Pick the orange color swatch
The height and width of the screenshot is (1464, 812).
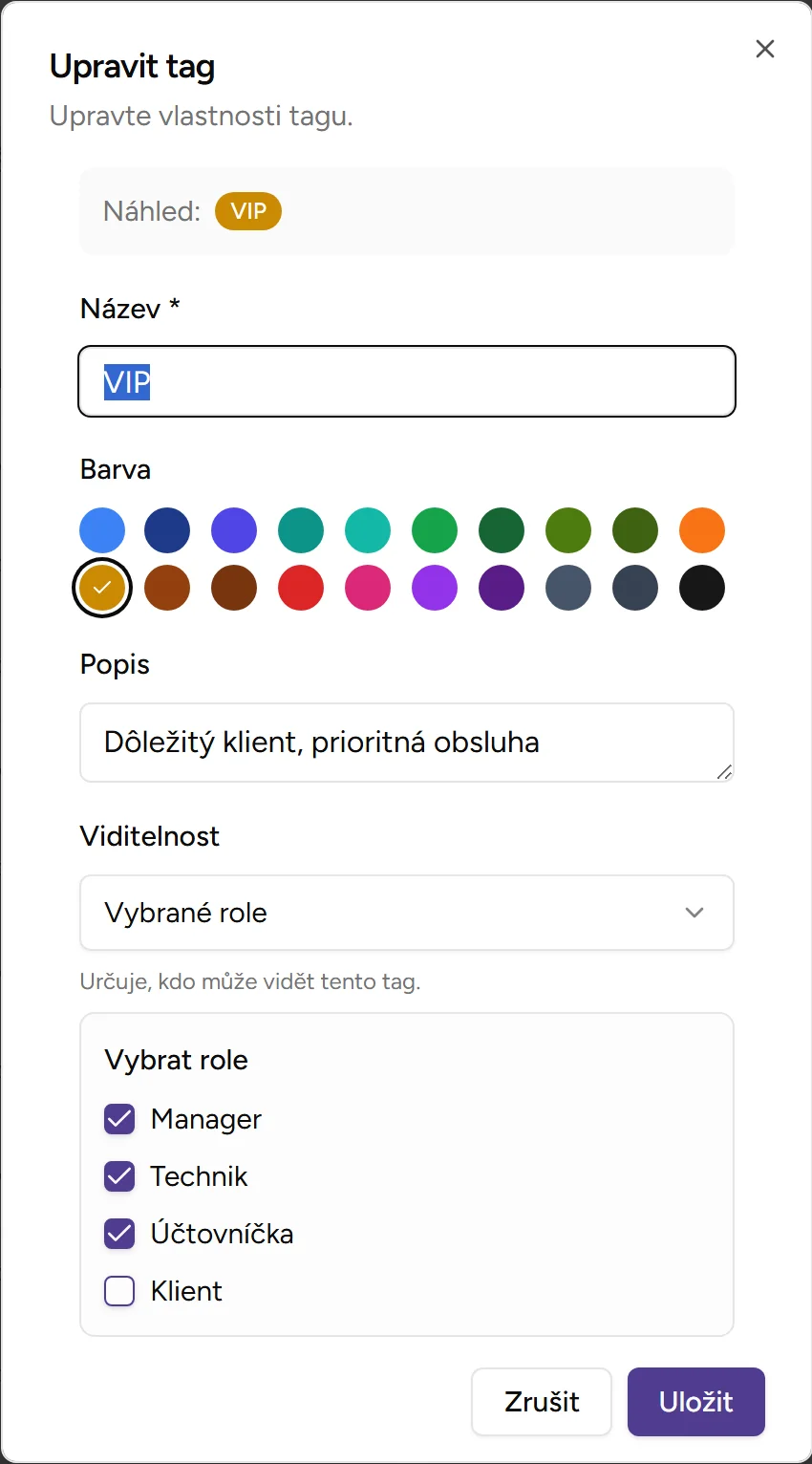(x=702, y=530)
